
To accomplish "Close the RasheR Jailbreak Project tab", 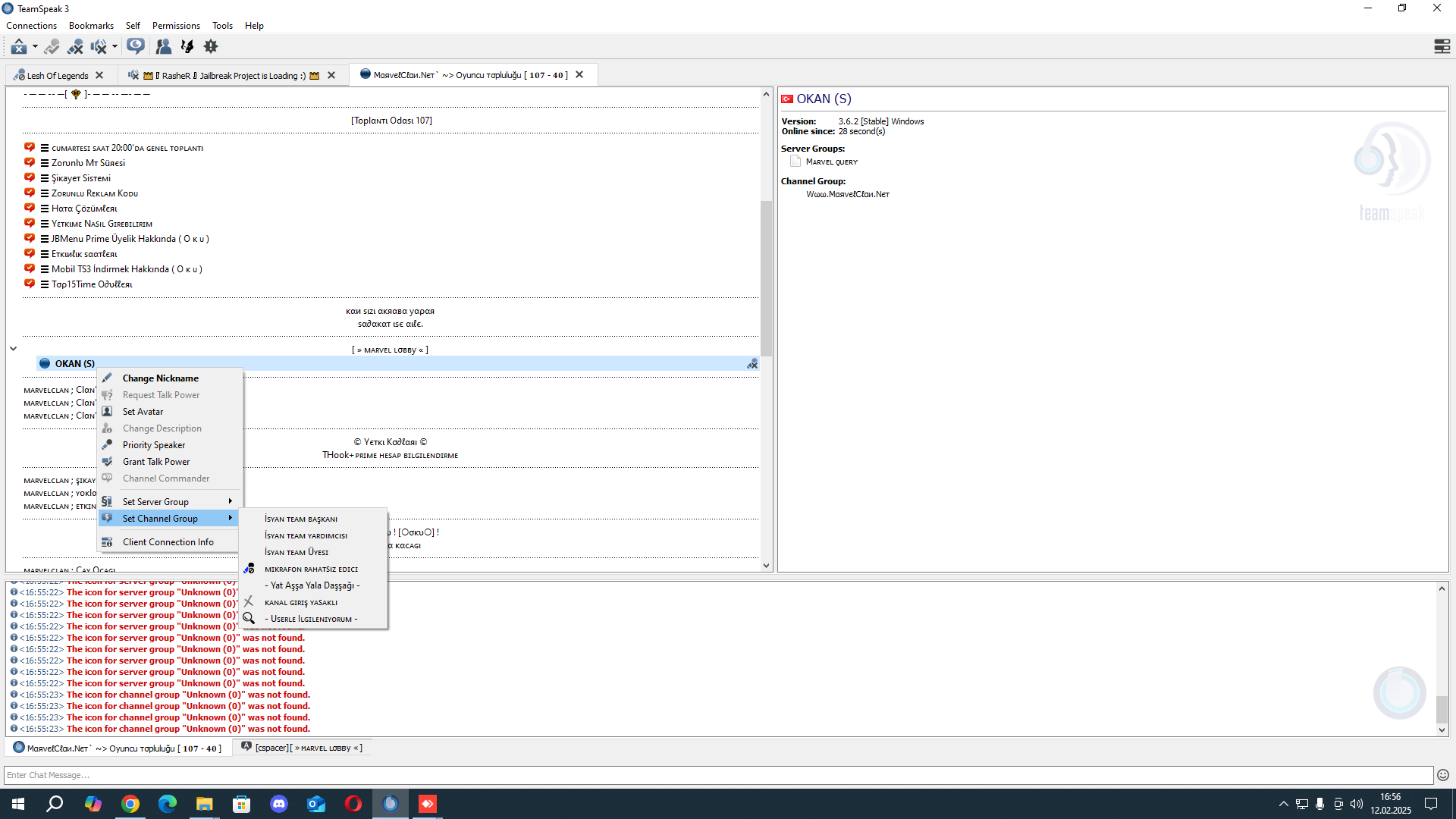I will click(x=331, y=76).
